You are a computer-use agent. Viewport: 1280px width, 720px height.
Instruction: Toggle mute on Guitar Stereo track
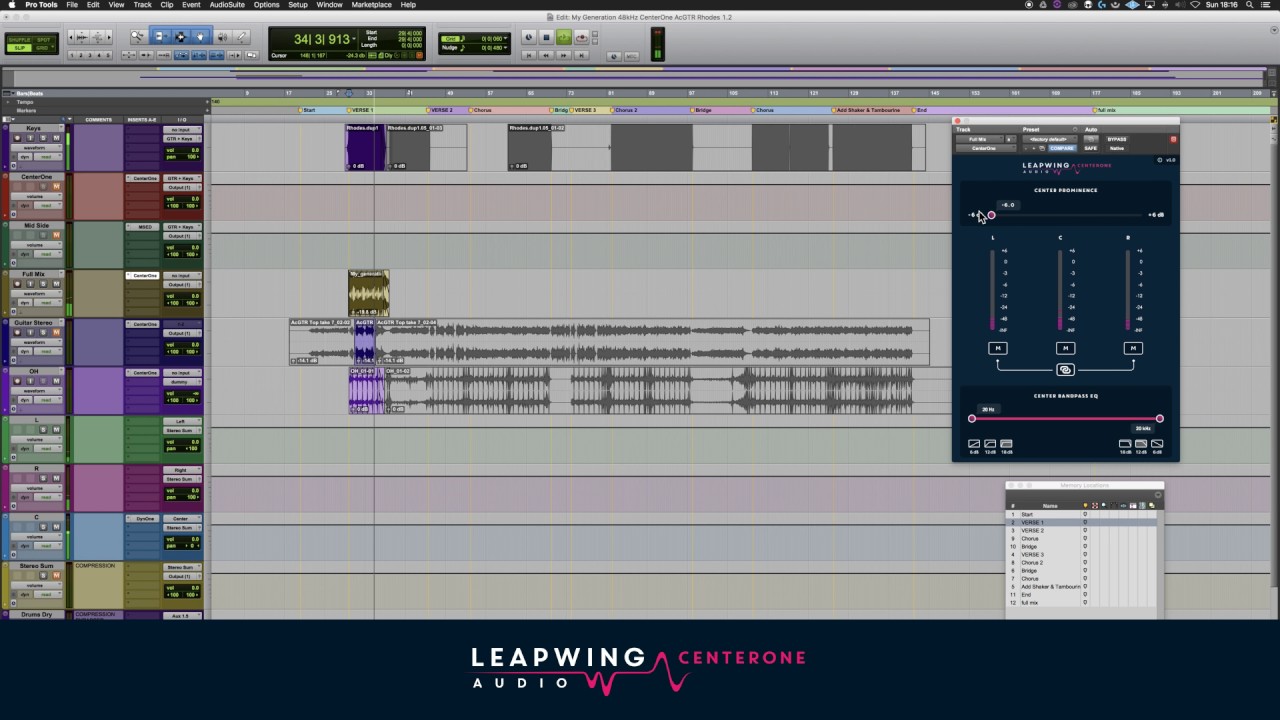tap(56, 333)
